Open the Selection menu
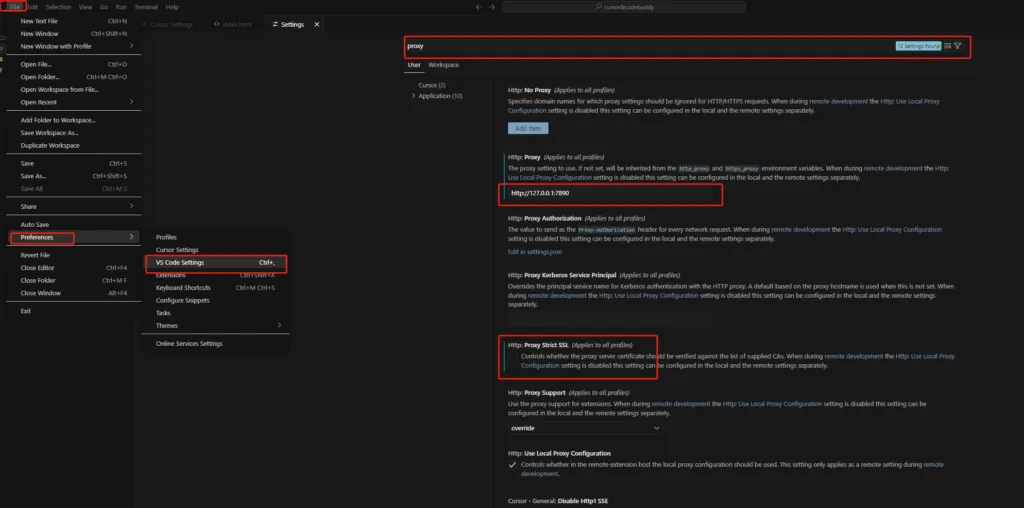Viewport: 1024px width, 508px height. pyautogui.click(x=59, y=7)
